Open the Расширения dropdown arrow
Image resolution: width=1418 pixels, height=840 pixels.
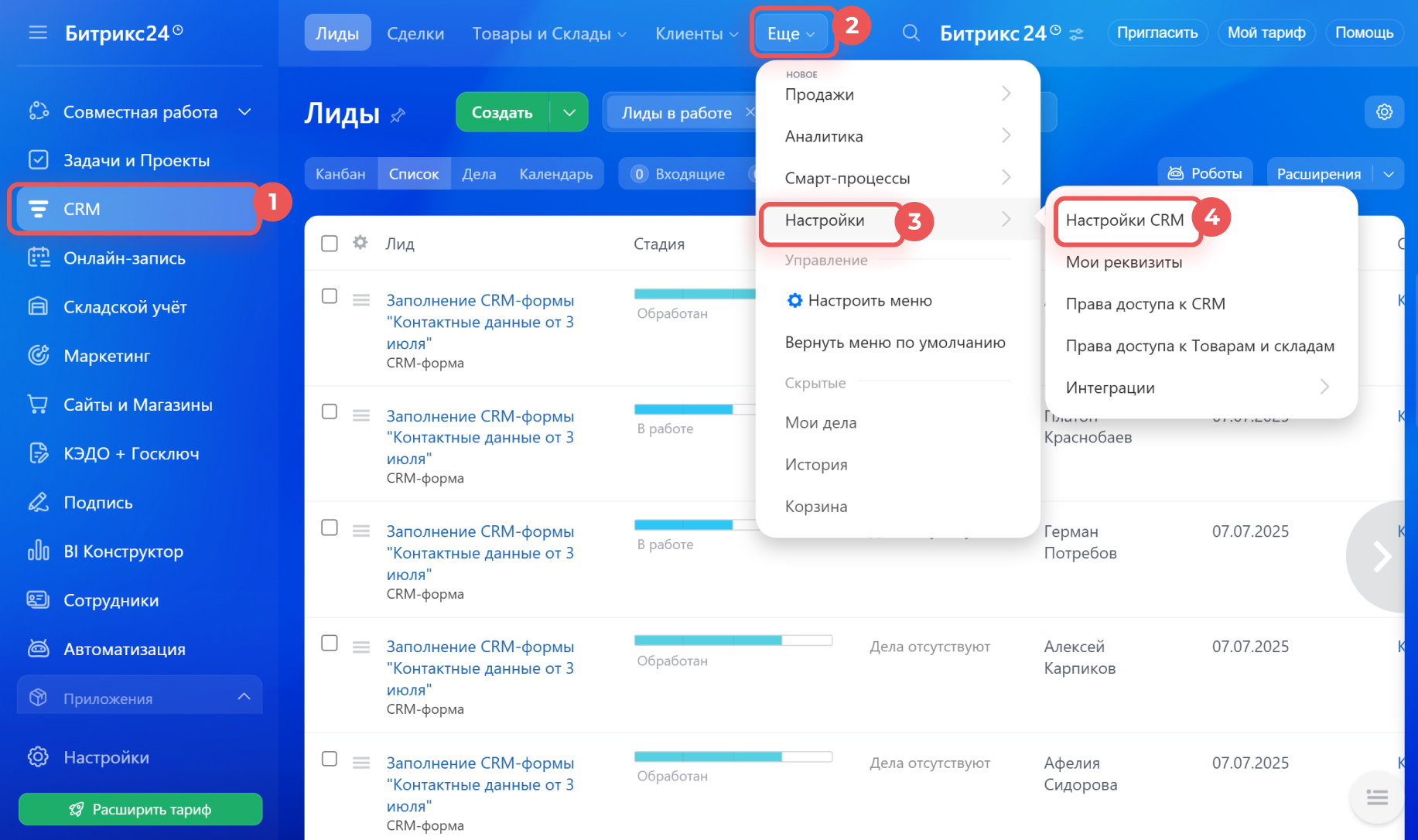(1389, 174)
